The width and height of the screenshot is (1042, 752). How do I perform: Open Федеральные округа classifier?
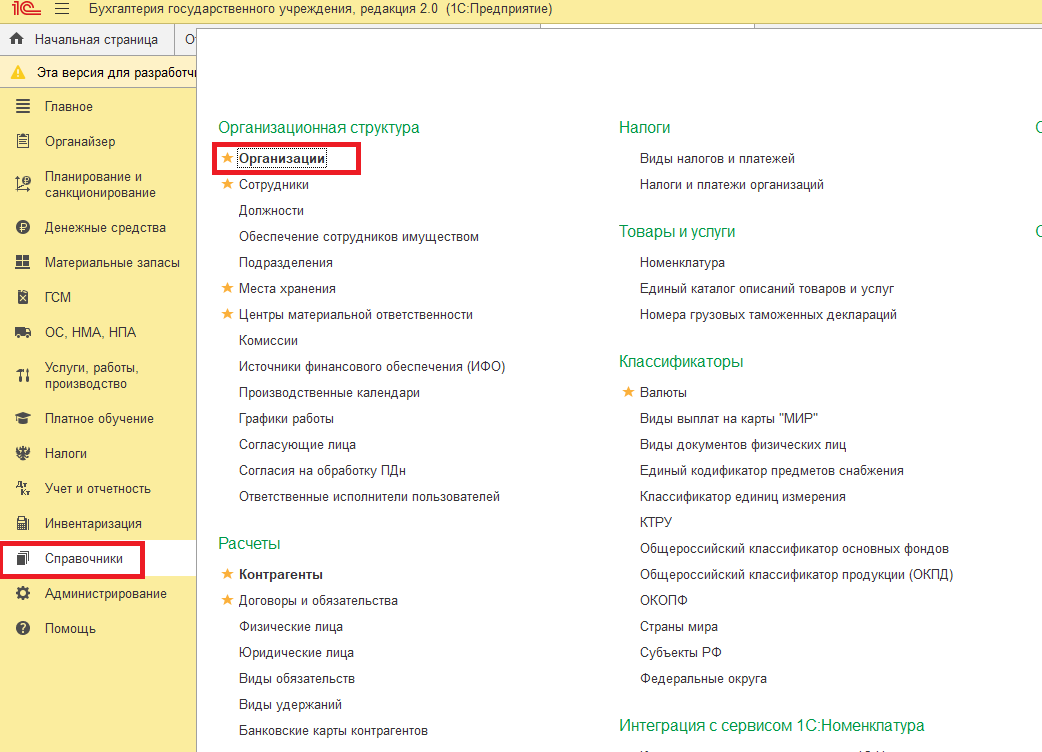(x=703, y=678)
